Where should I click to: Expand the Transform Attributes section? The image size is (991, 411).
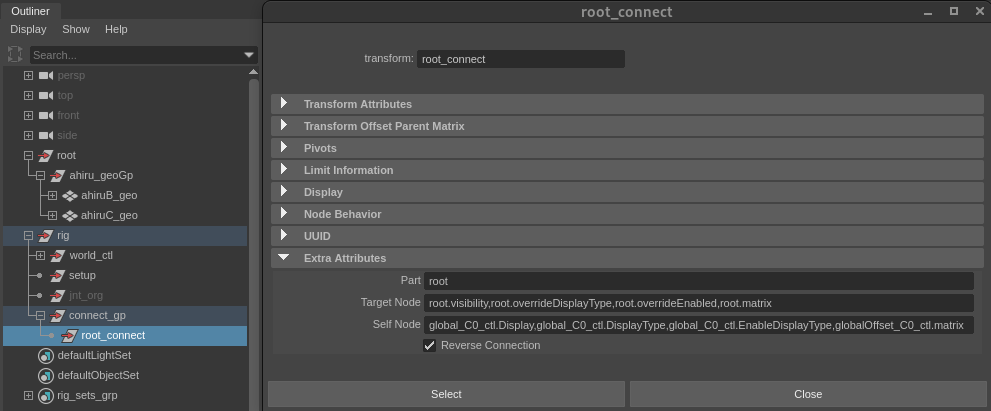point(284,104)
